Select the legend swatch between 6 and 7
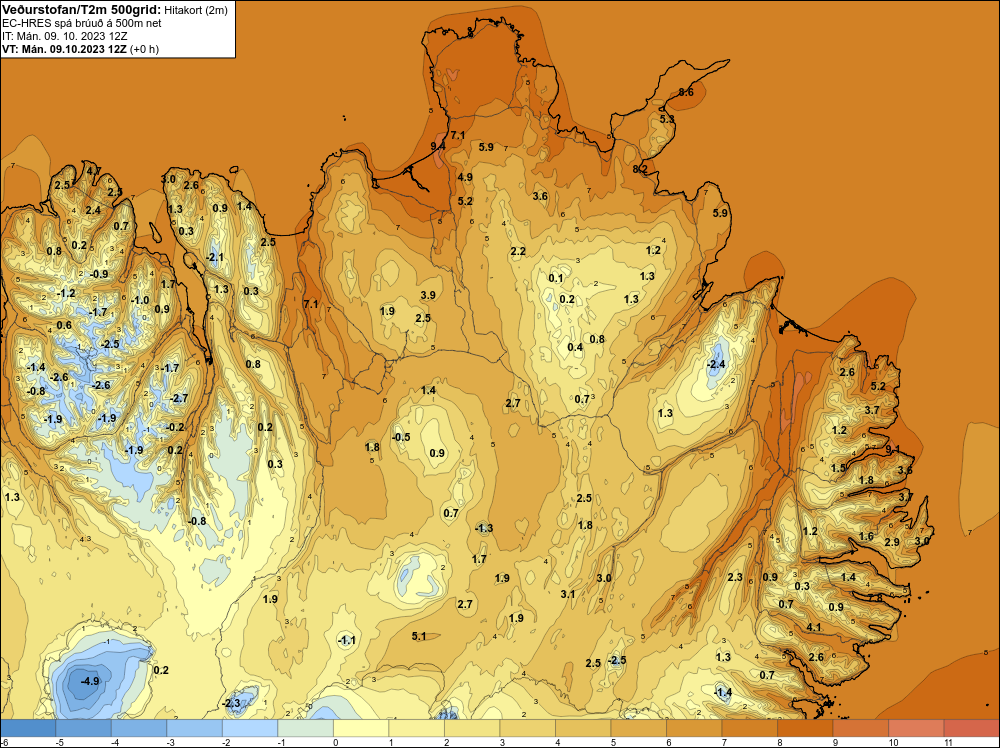 (694, 728)
